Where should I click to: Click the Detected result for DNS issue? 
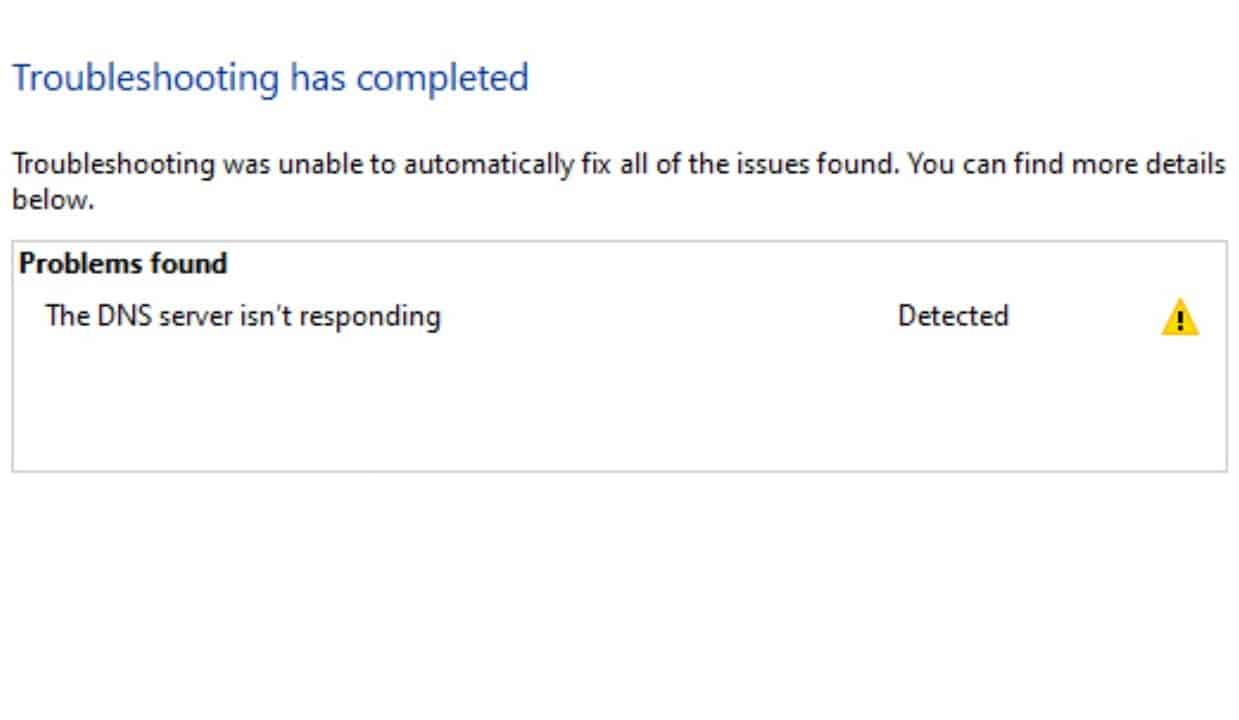[952, 316]
